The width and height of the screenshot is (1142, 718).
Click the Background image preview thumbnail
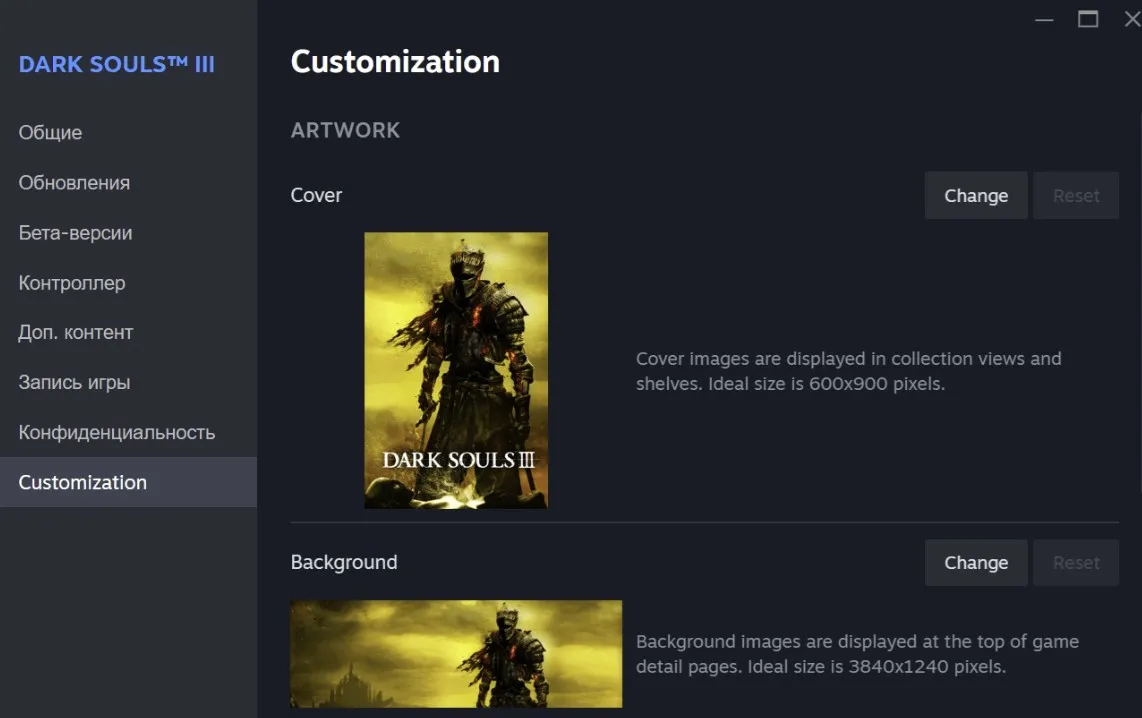coord(456,654)
